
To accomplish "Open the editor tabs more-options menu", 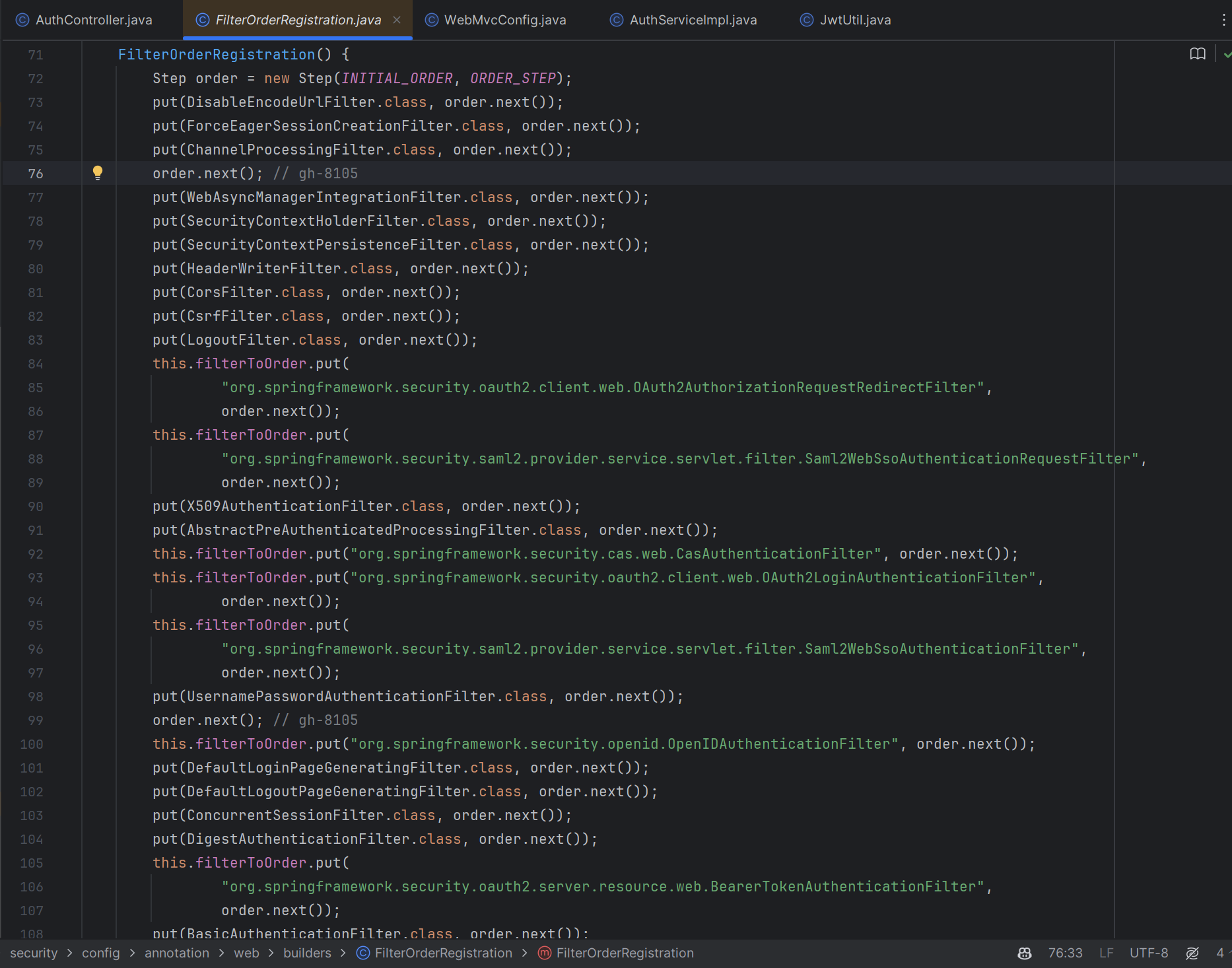I will point(1223,20).
